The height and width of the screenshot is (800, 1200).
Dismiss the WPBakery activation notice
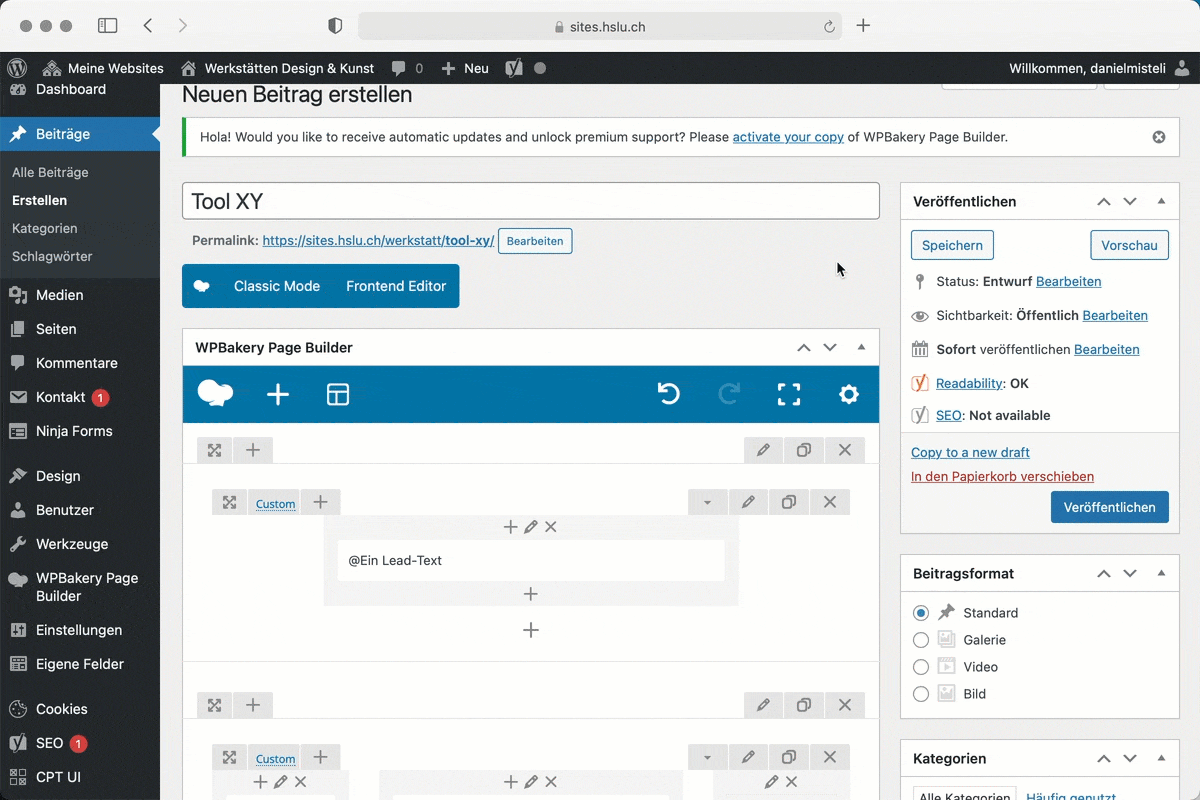tap(1159, 137)
